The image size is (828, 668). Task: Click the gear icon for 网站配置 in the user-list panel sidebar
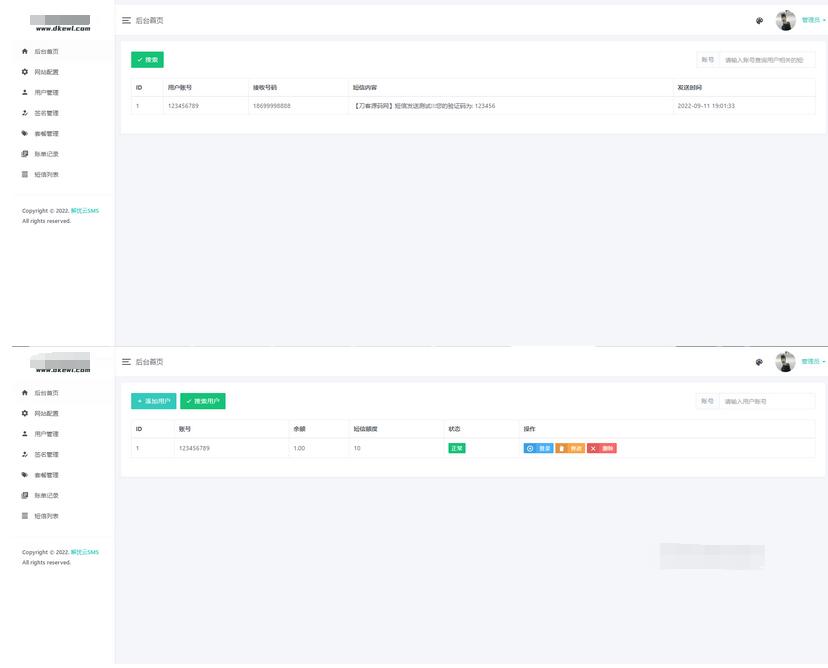[x=25, y=413]
